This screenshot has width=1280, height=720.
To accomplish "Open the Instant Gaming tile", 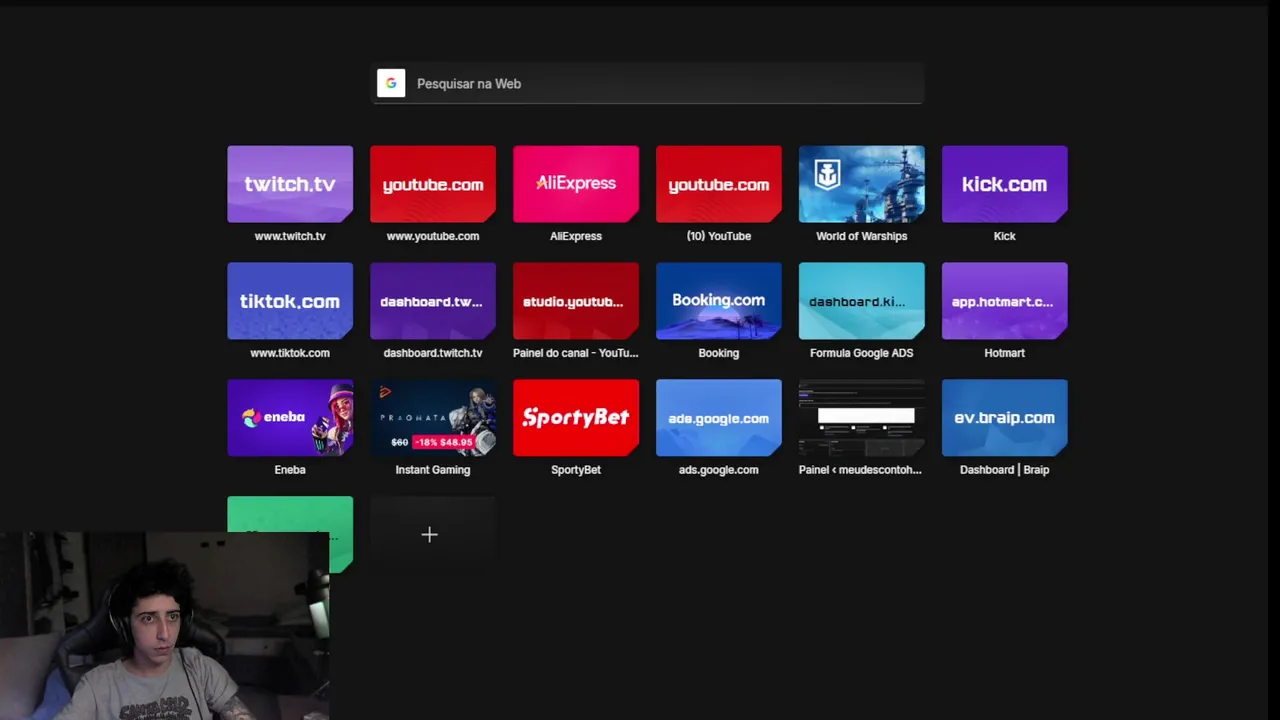I will point(433,418).
